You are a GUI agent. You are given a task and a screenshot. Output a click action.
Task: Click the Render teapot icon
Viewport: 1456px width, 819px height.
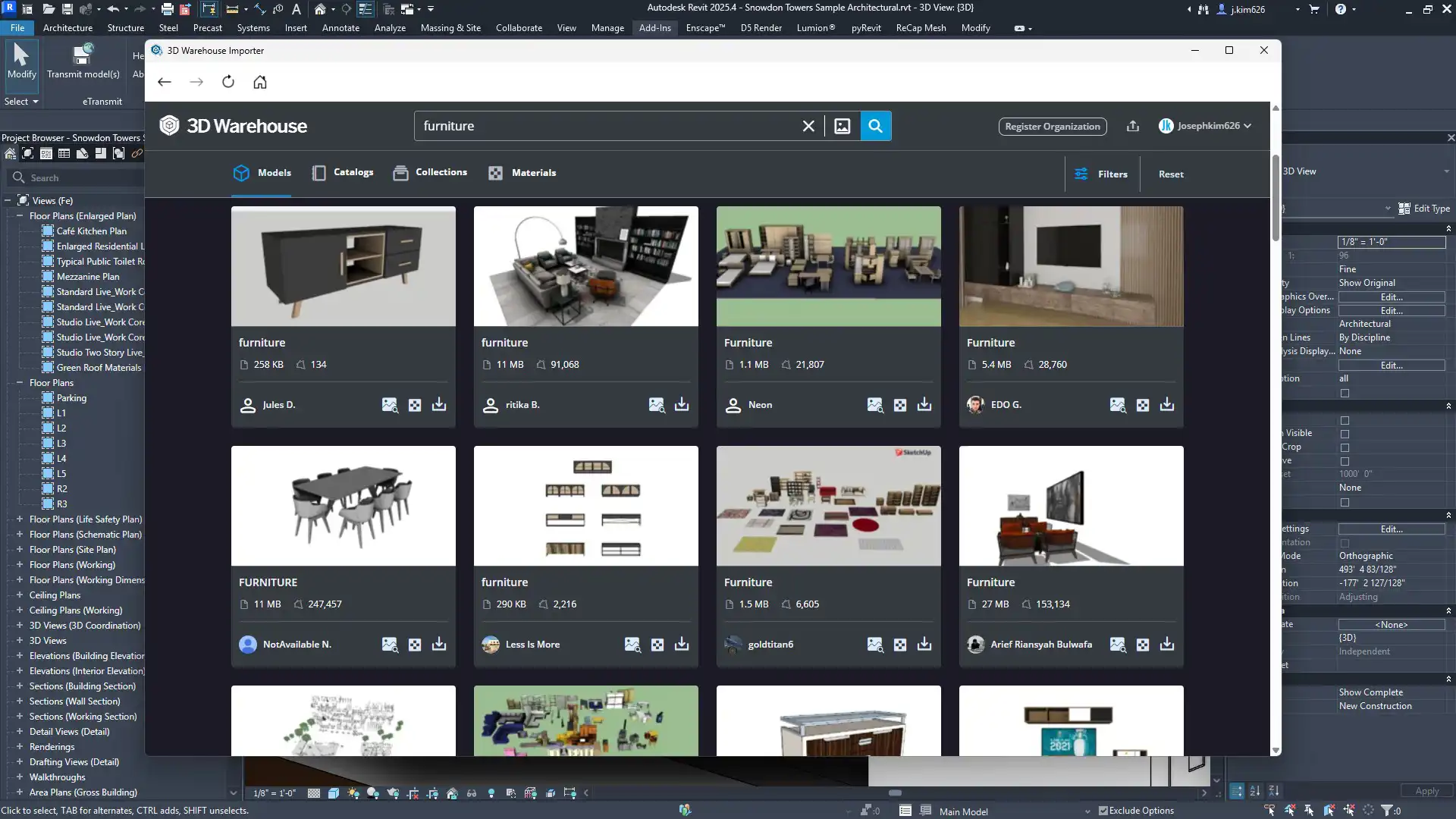point(393,792)
